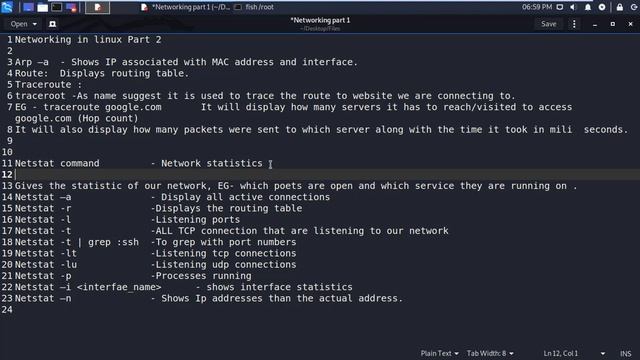Click the Open button
Screen dimensions: 640x360
click(19, 24)
